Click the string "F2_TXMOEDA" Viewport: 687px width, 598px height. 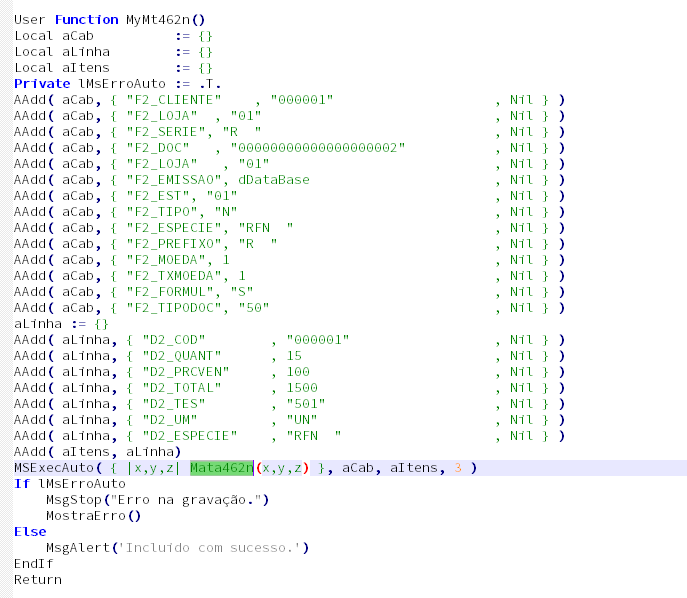[174, 276]
